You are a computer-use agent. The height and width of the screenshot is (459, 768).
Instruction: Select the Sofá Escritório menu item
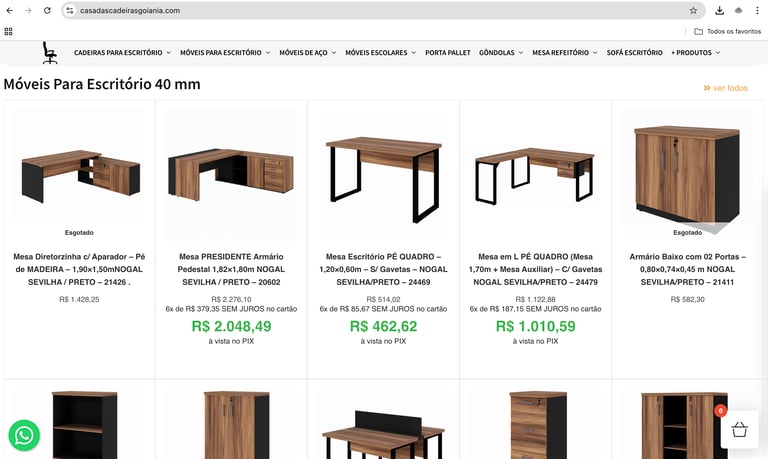[x=634, y=52]
